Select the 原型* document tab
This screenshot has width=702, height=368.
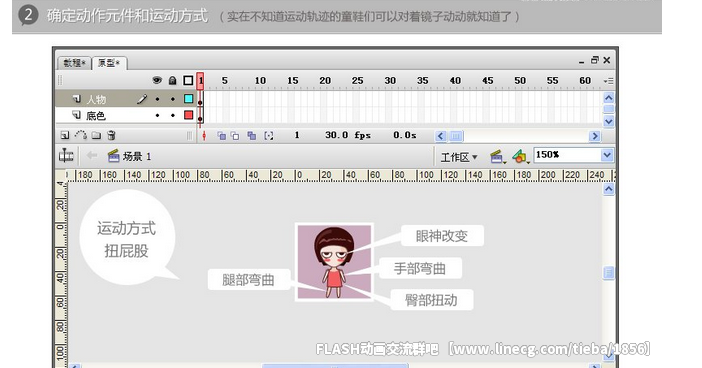(x=109, y=63)
